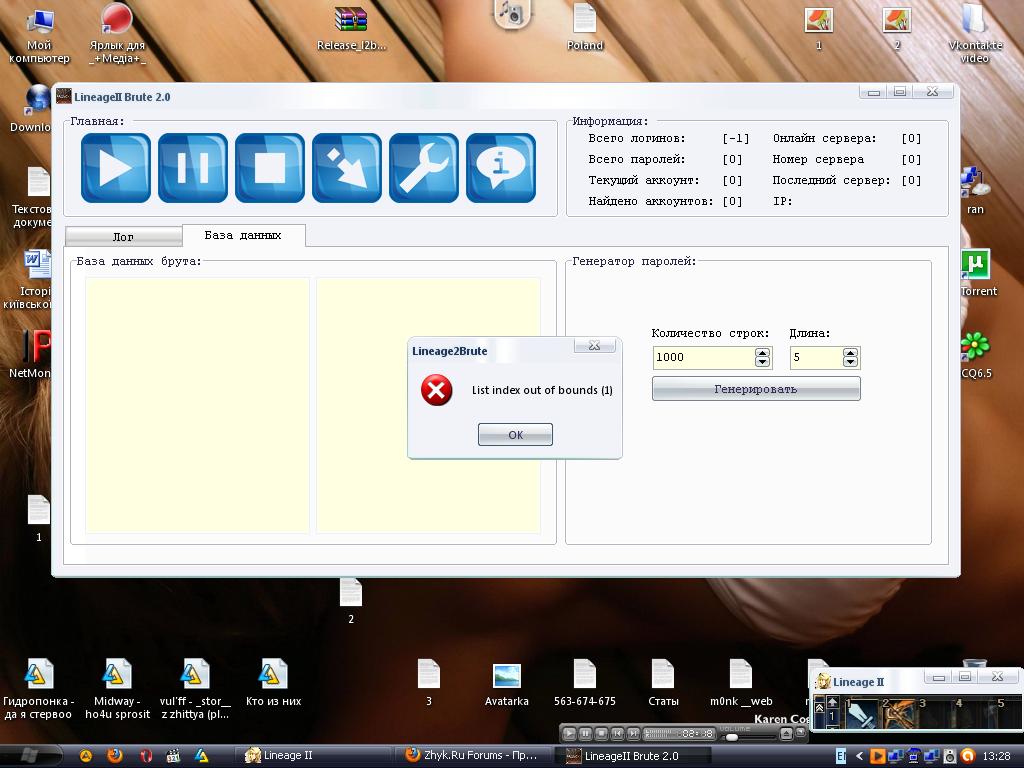Select the Avatarka image icon
The image size is (1024, 768).
click(506, 684)
